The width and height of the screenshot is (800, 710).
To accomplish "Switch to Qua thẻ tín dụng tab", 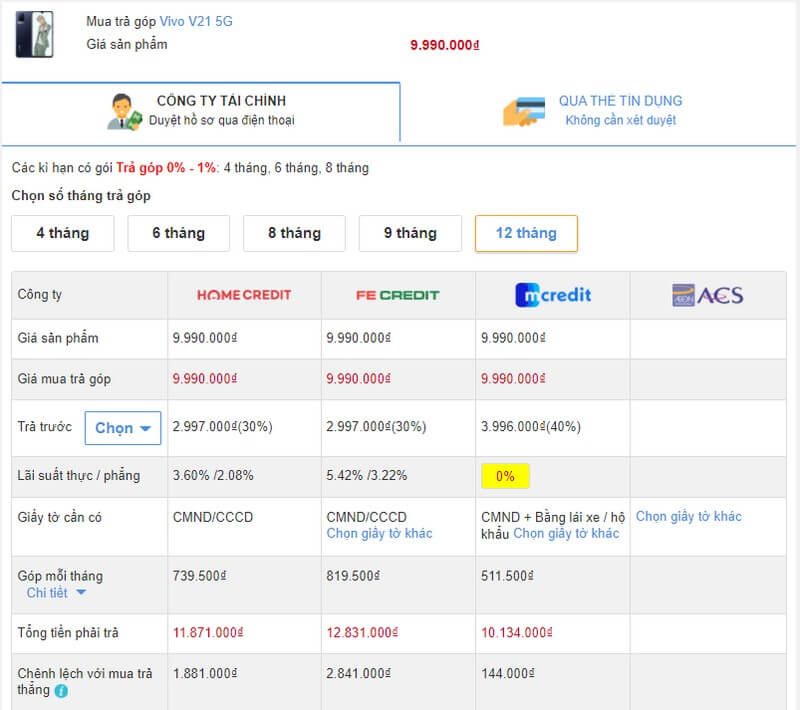I will pyautogui.click(x=599, y=111).
